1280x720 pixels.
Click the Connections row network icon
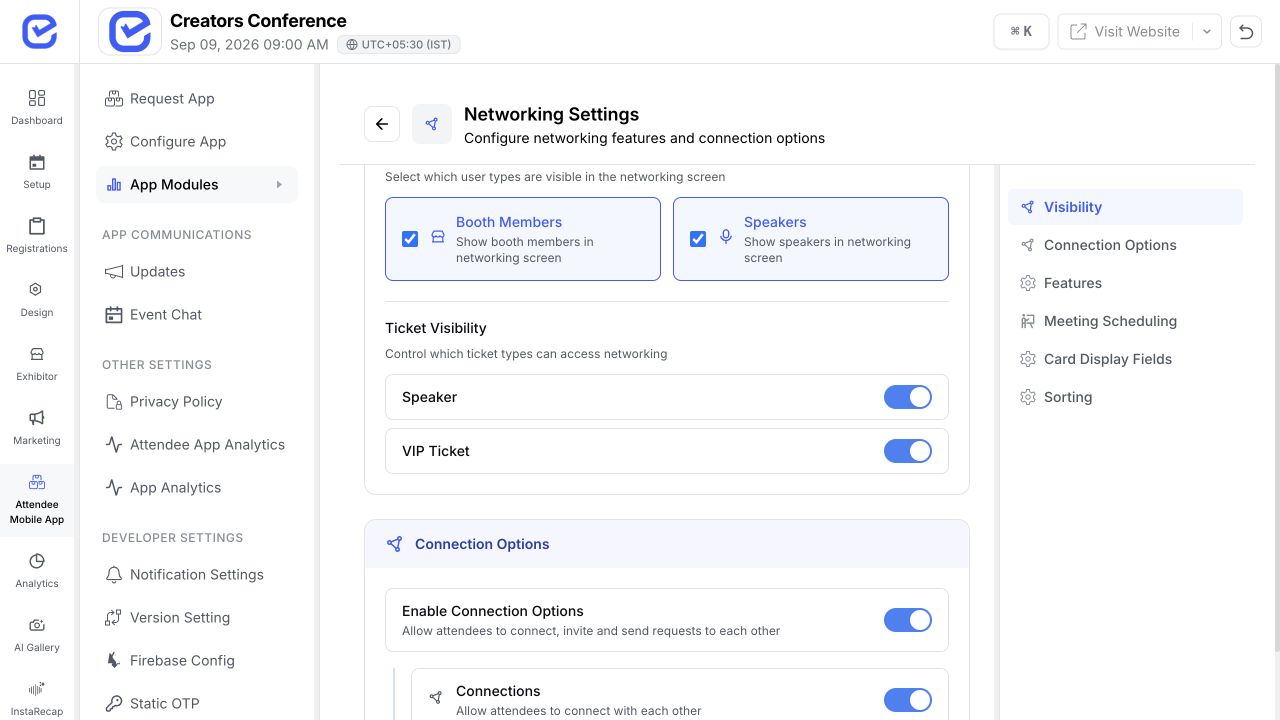pyautogui.click(x=436, y=698)
